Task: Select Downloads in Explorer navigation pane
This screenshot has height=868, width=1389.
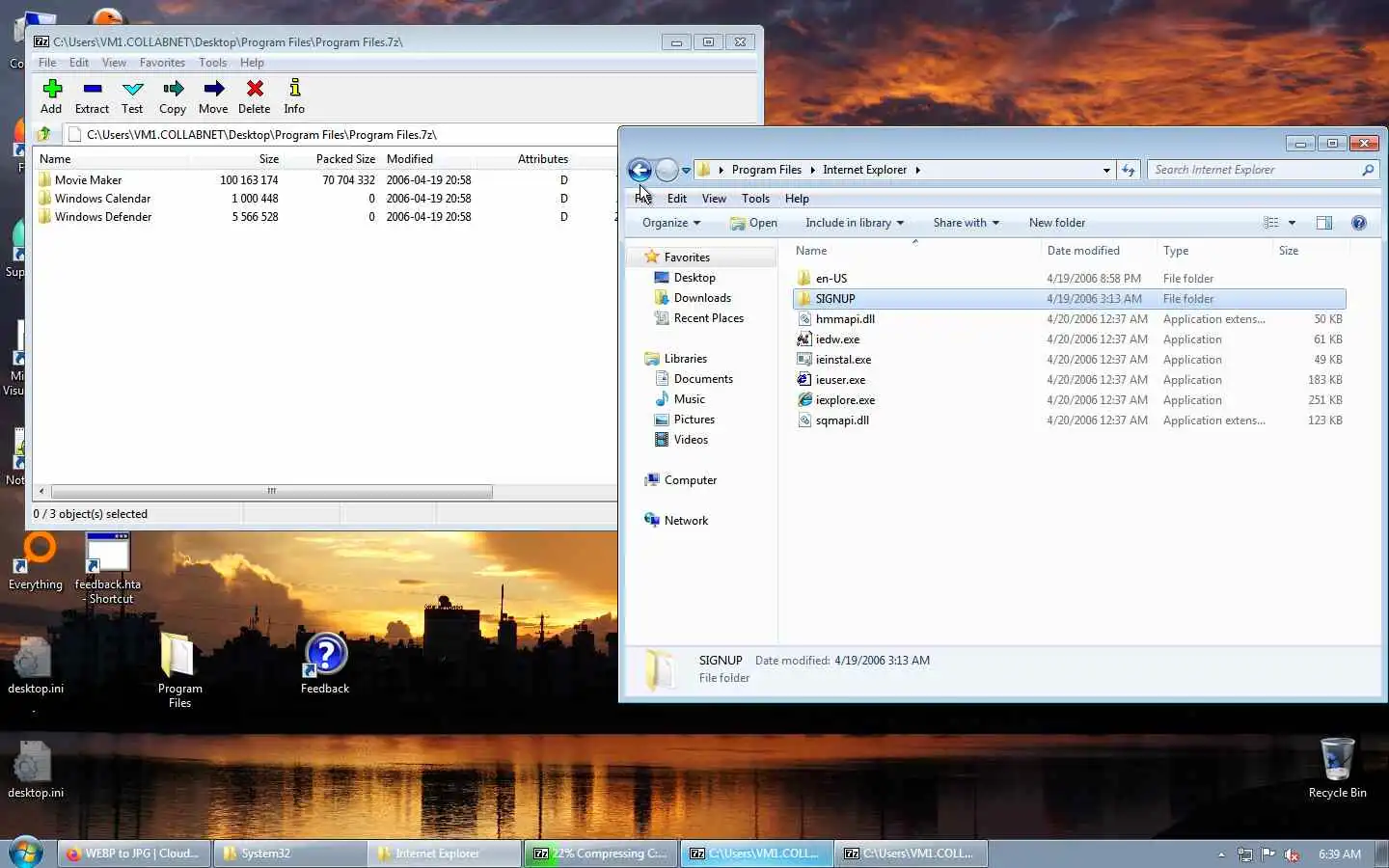Action: tap(702, 298)
